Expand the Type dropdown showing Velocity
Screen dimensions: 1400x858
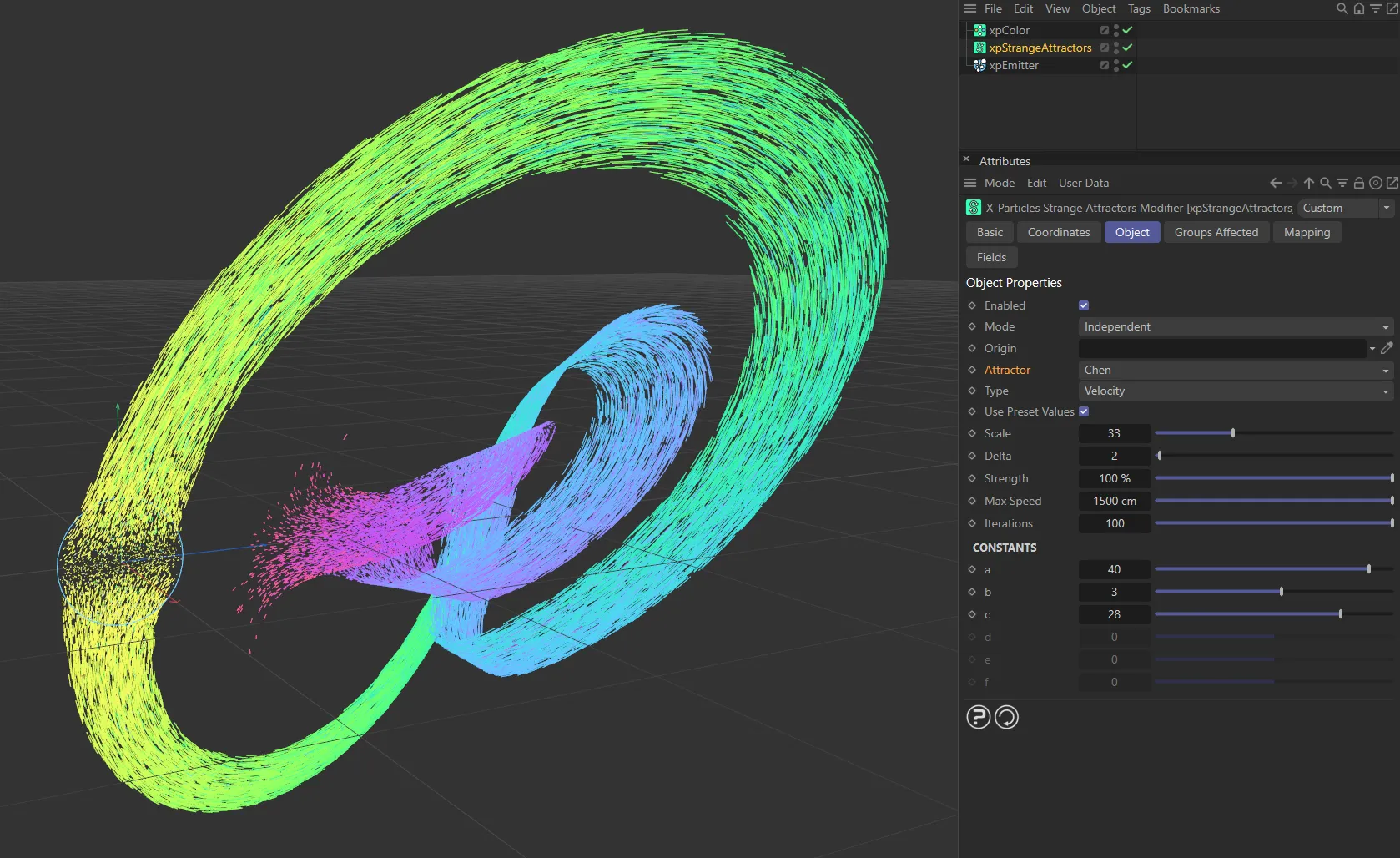pos(1236,391)
